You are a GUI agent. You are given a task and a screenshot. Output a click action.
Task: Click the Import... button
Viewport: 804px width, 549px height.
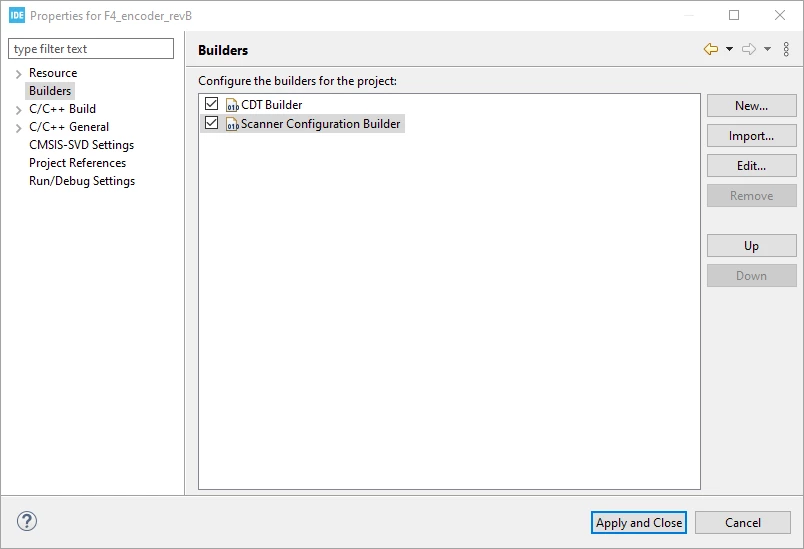click(x=752, y=136)
